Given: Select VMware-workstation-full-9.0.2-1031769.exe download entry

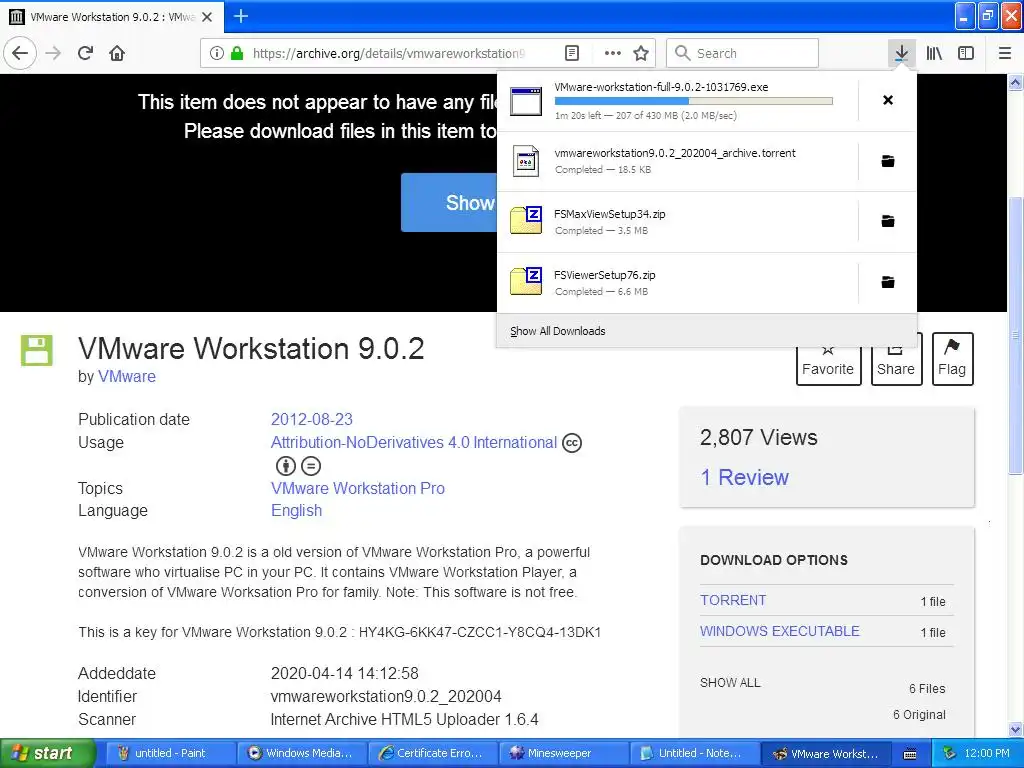Looking at the screenshot, I should point(677,101).
